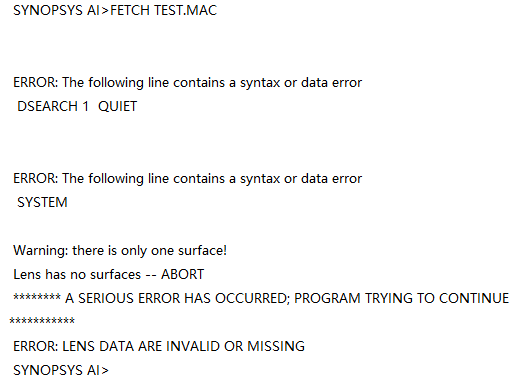Click the word MISSING in last error

[276, 346]
